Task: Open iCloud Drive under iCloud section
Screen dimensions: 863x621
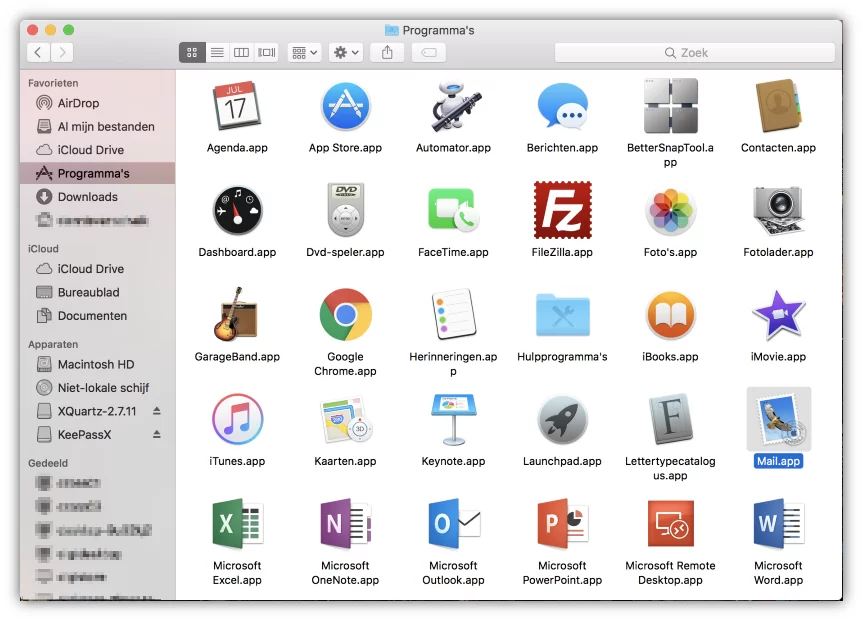Action: click(97, 269)
